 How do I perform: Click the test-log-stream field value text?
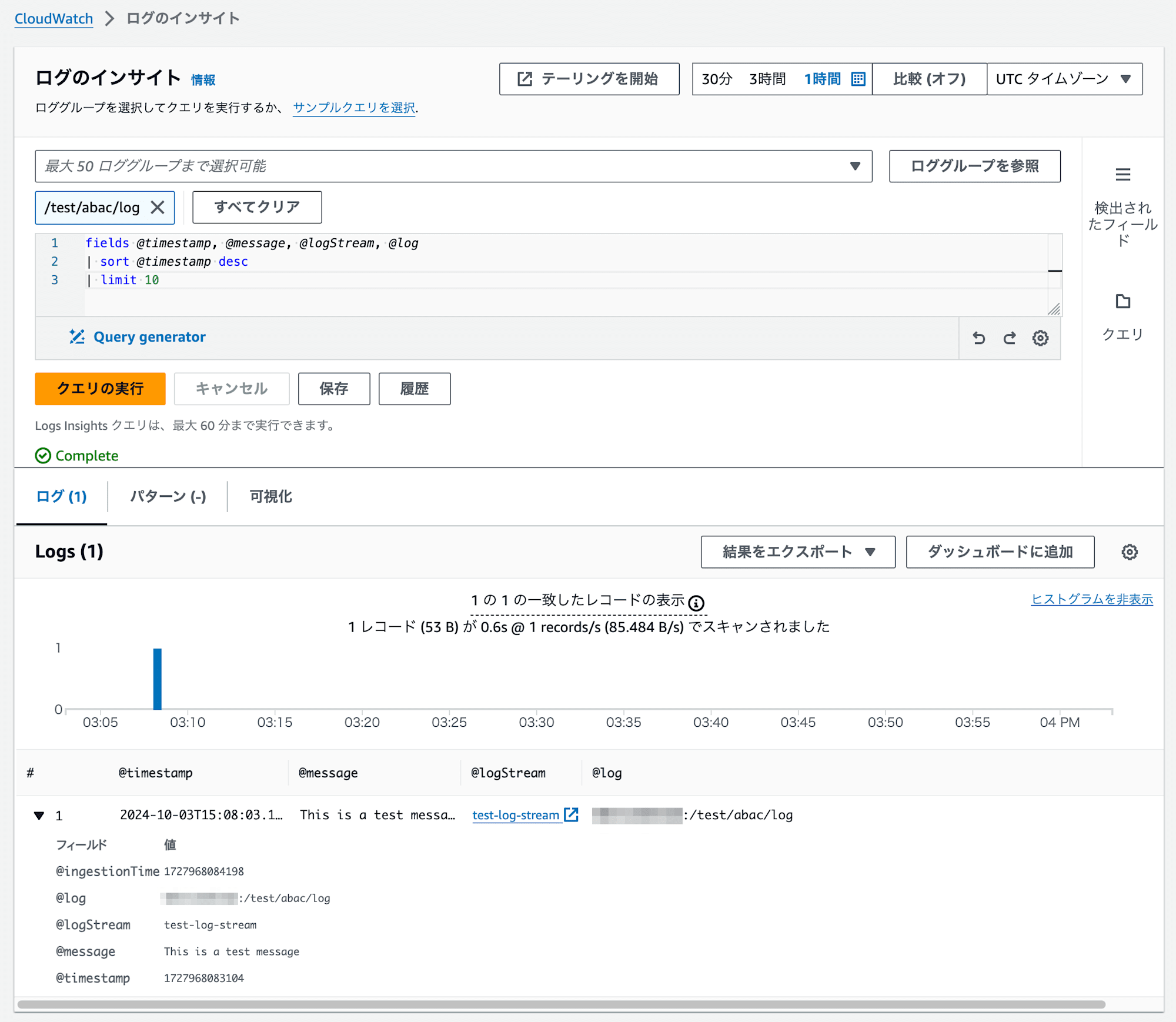point(210,925)
